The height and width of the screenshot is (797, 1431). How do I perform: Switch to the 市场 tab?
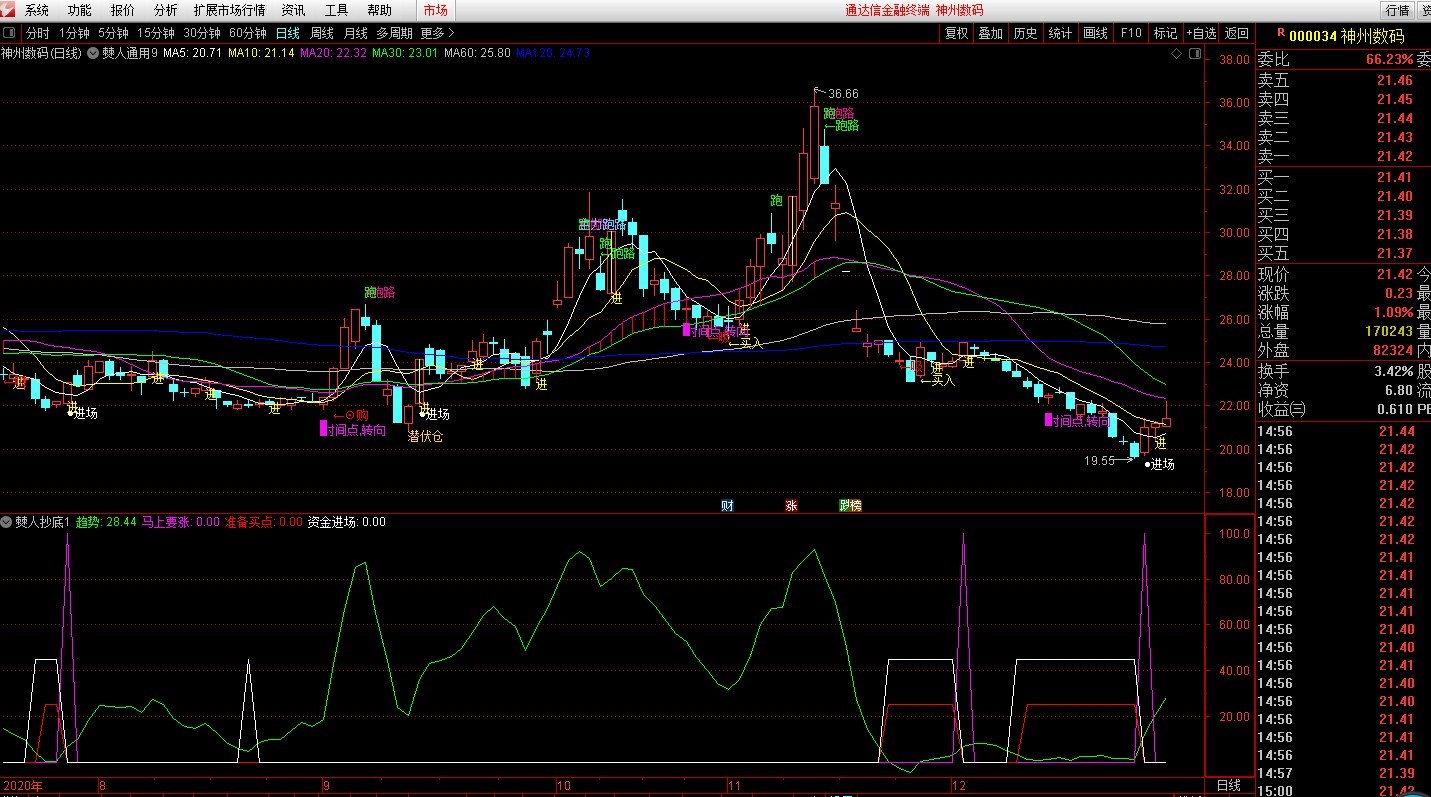click(435, 10)
